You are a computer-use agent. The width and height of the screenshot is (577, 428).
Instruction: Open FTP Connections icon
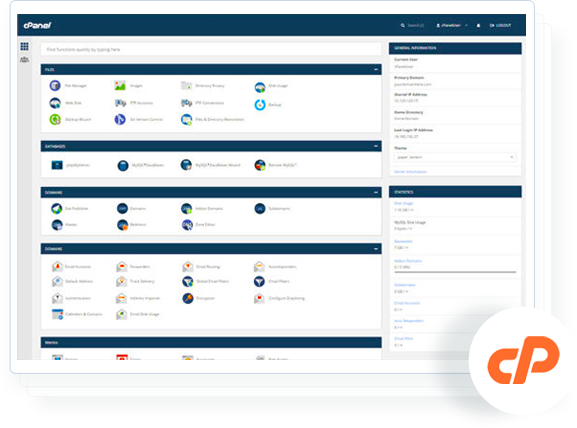click(x=187, y=103)
